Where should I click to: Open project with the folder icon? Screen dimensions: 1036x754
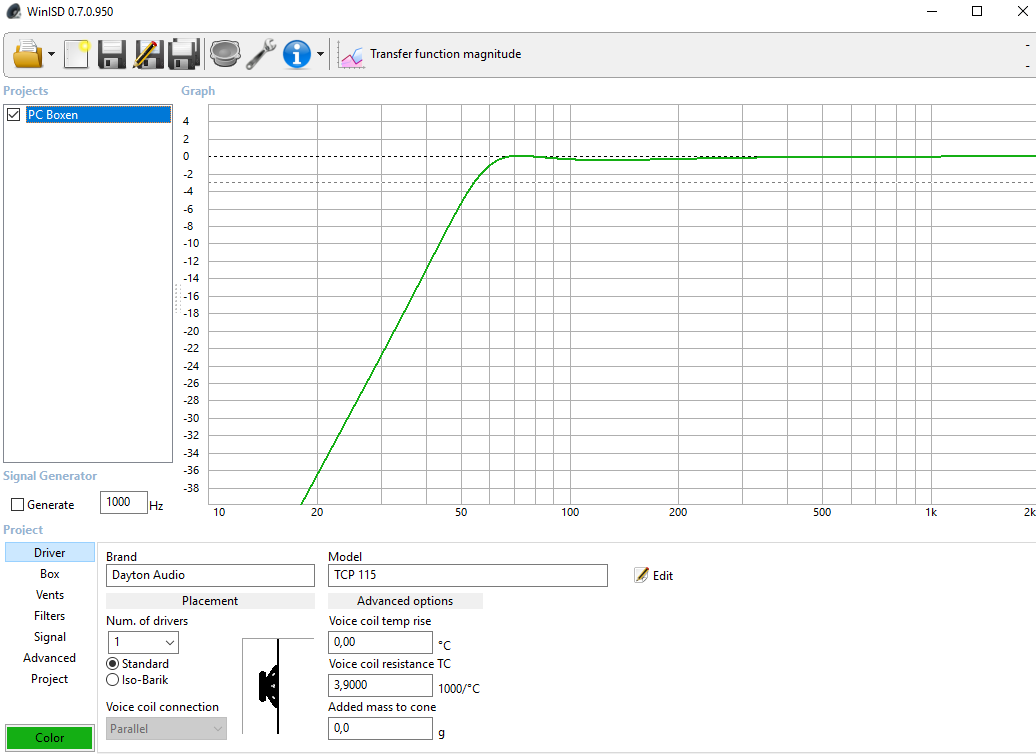[28, 54]
